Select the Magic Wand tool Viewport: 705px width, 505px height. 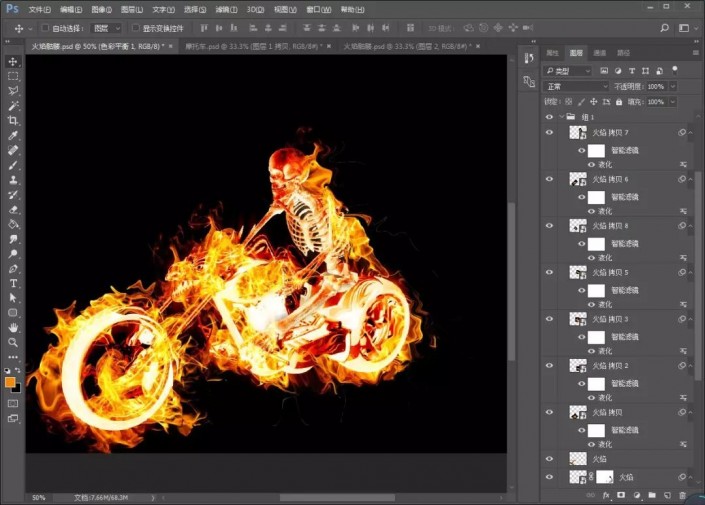[x=13, y=106]
